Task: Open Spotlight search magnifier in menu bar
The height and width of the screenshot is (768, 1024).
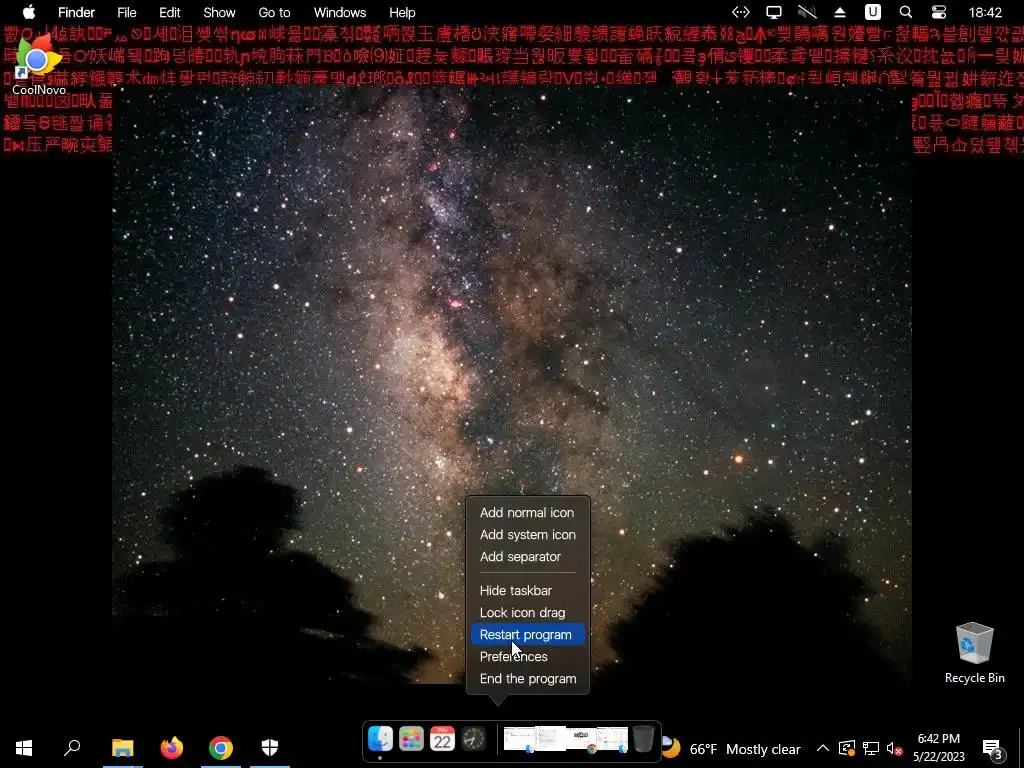Action: click(x=906, y=12)
